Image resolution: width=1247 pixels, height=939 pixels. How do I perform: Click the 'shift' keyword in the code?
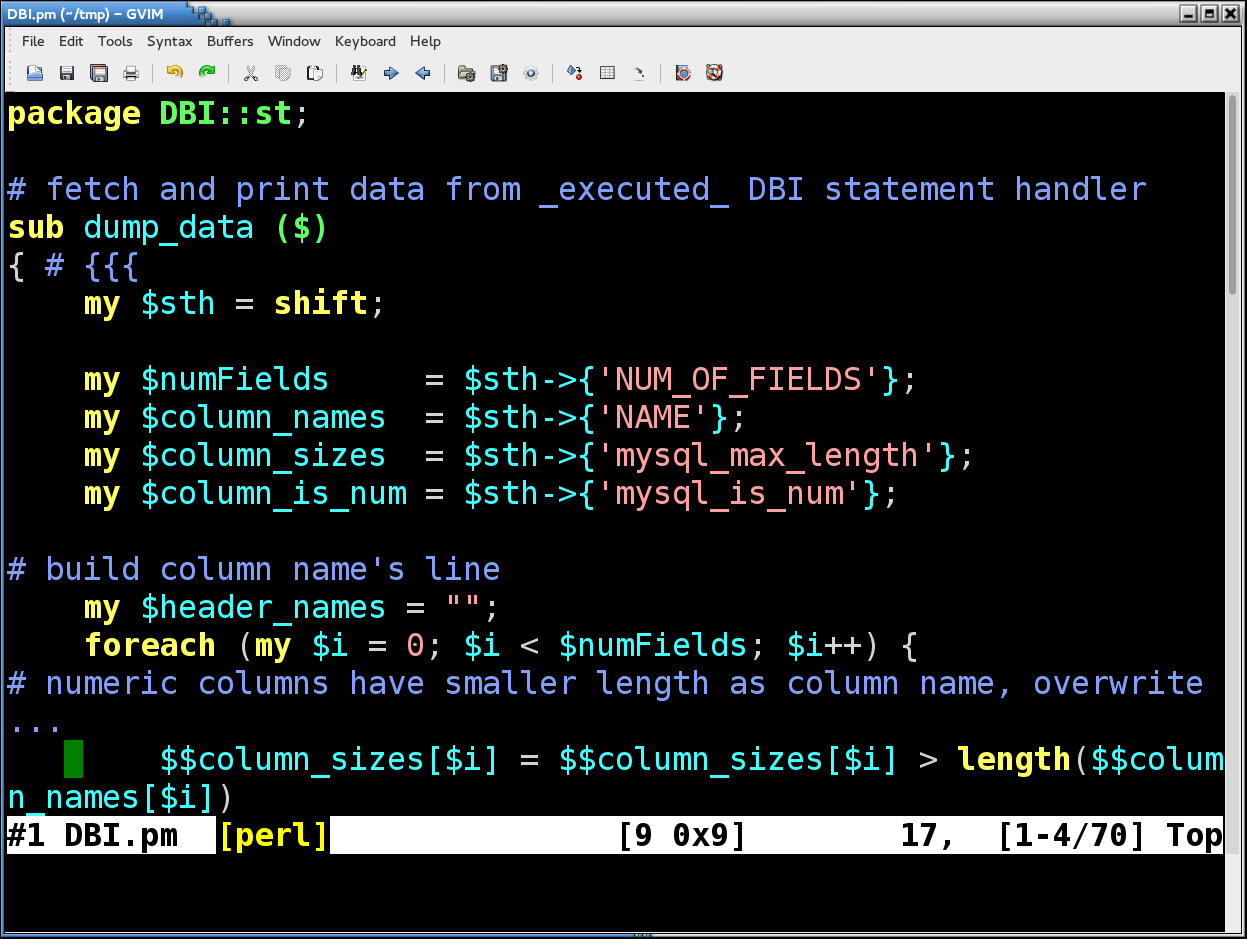pos(321,303)
